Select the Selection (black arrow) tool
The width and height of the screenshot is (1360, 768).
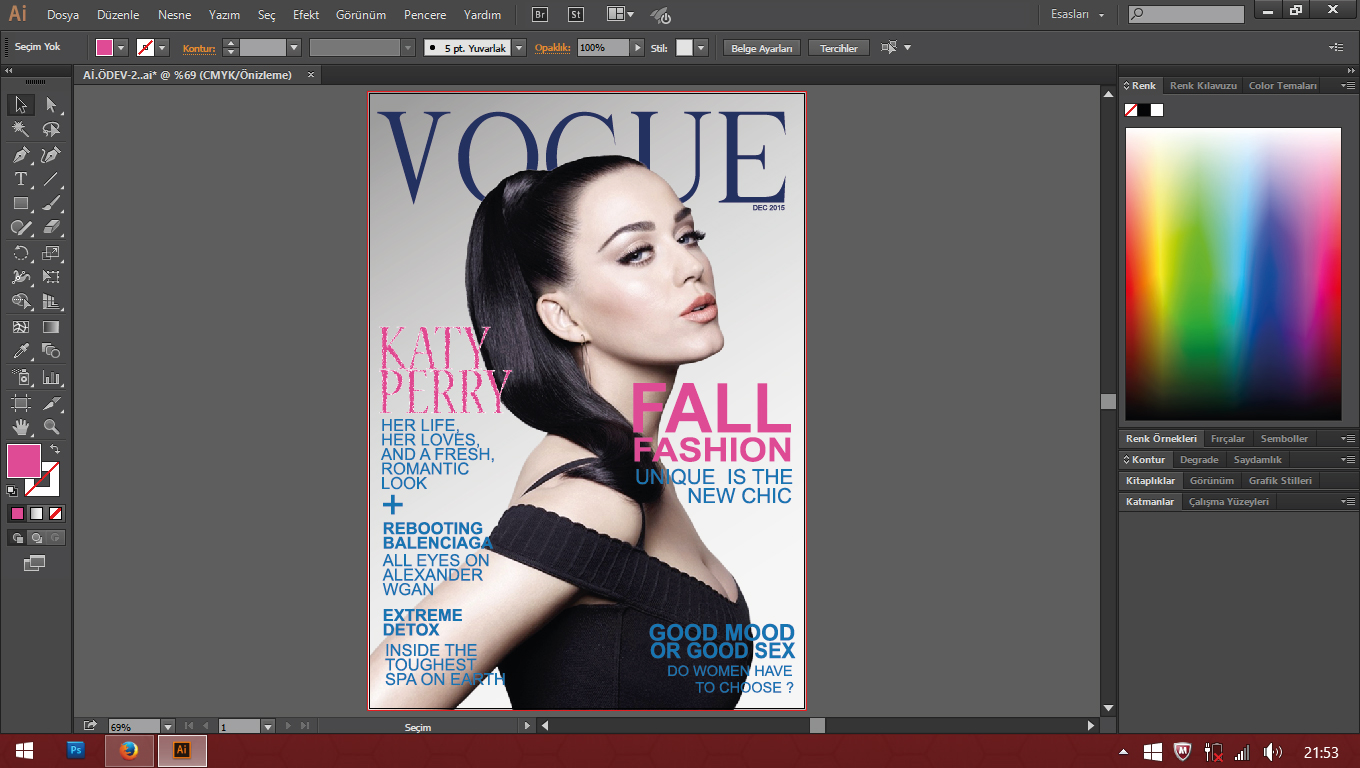pos(20,105)
